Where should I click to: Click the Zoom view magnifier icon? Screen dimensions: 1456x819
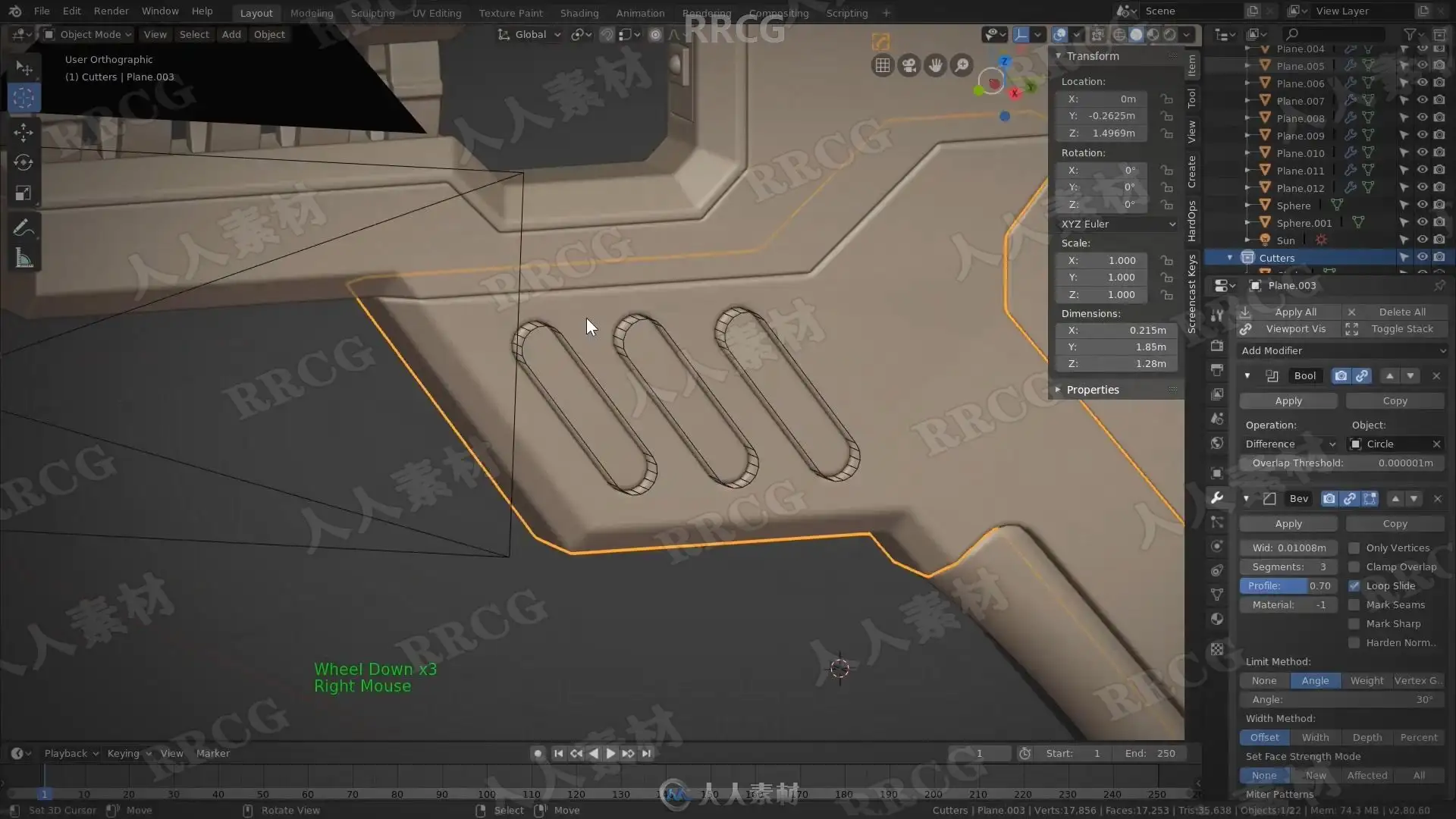click(962, 66)
